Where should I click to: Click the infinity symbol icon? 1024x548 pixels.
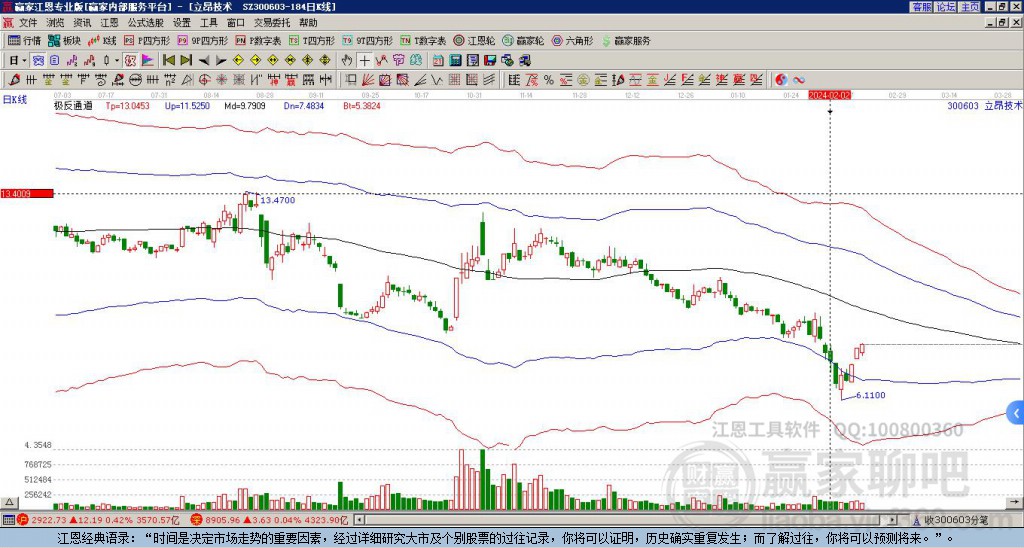(799, 80)
